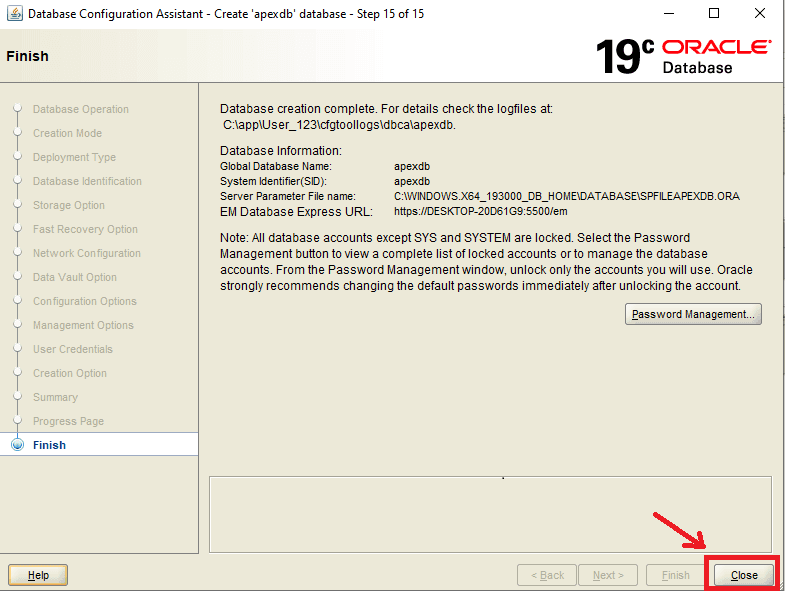The width and height of the screenshot is (785, 591).
Task: Select the Database Operation step
Action: tap(80, 109)
